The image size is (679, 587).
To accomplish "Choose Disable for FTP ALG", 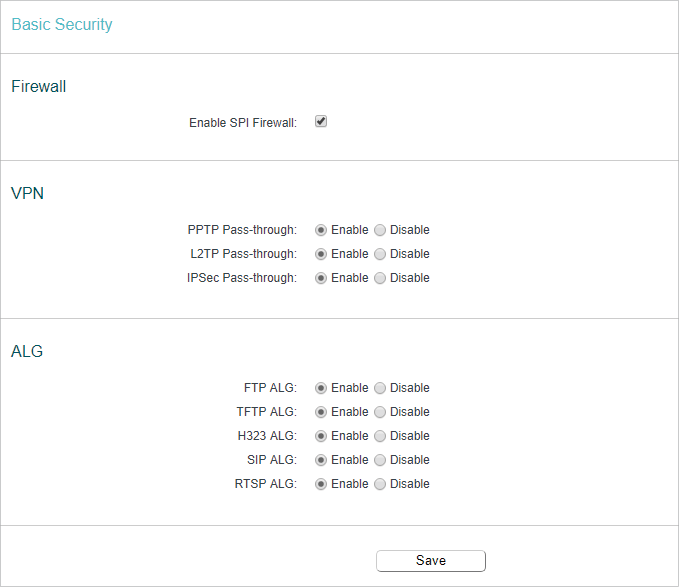I will click(380, 388).
